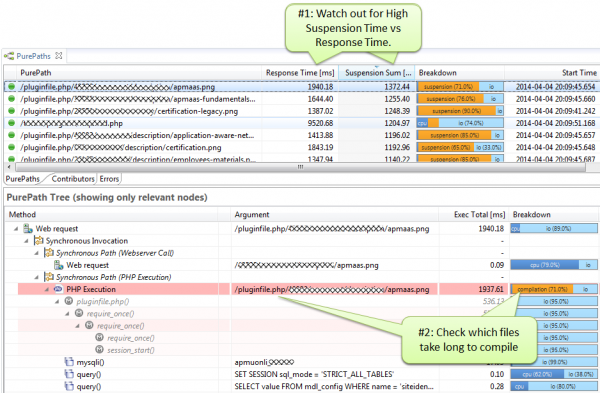Click the PurePaths view icon in tab
Image resolution: width=600 pixels, height=393 pixels.
pyautogui.click(x=9, y=56)
